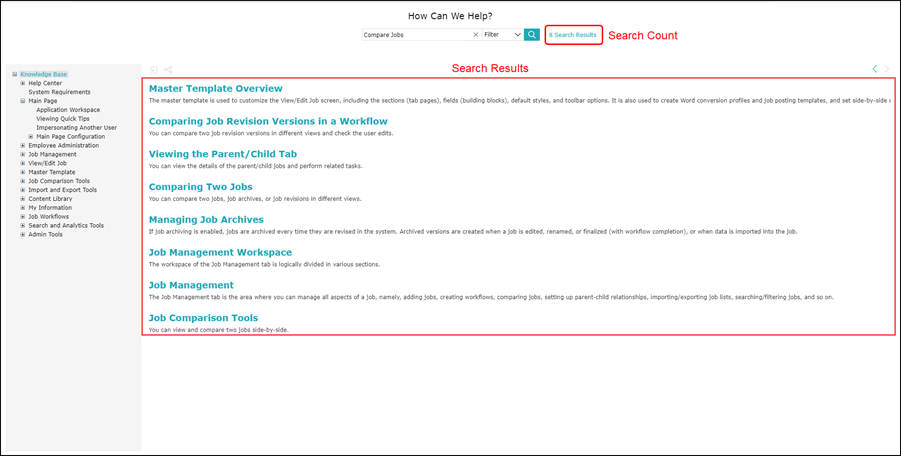Collapse the Knowledge Base tree node
The width and height of the screenshot is (901, 456).
(15, 74)
